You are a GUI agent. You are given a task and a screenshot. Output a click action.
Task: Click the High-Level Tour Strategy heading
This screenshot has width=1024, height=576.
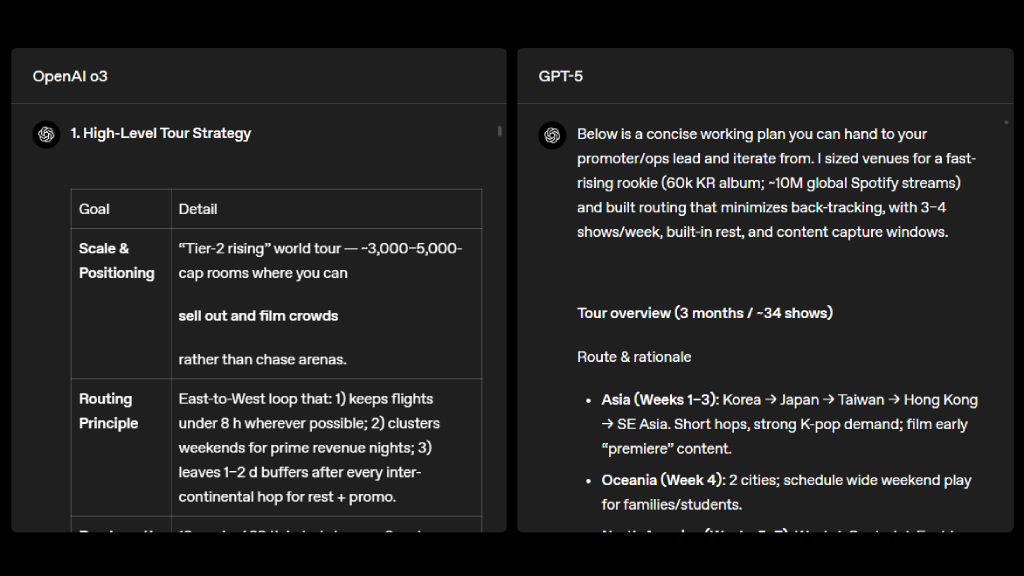pyautogui.click(x=160, y=133)
